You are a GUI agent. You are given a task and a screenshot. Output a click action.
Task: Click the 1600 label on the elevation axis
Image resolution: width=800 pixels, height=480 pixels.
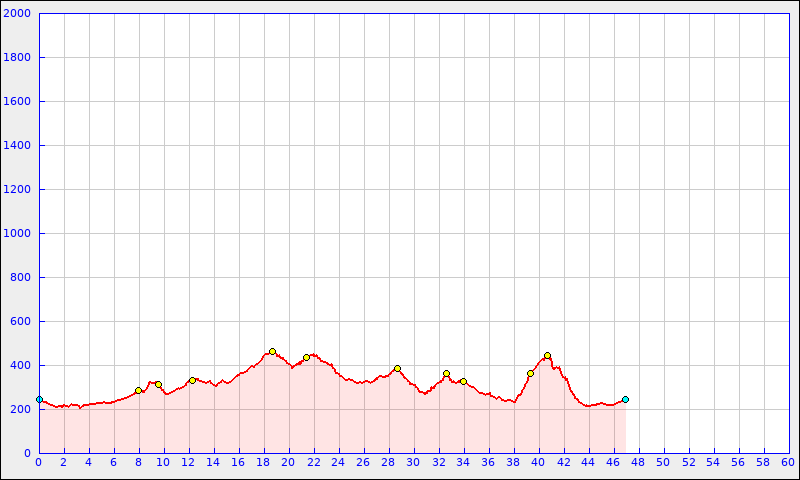tap(18, 102)
